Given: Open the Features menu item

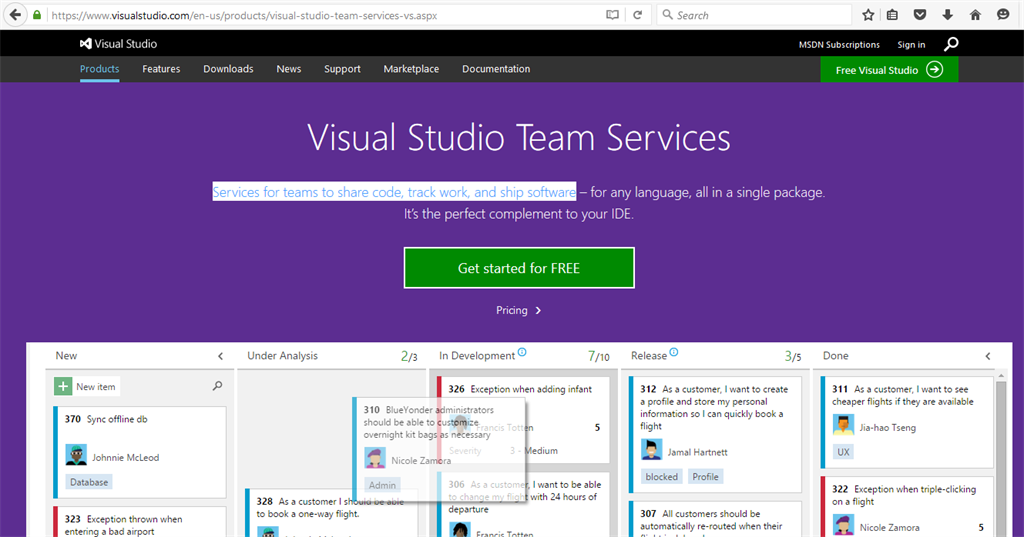Looking at the screenshot, I should [x=161, y=69].
